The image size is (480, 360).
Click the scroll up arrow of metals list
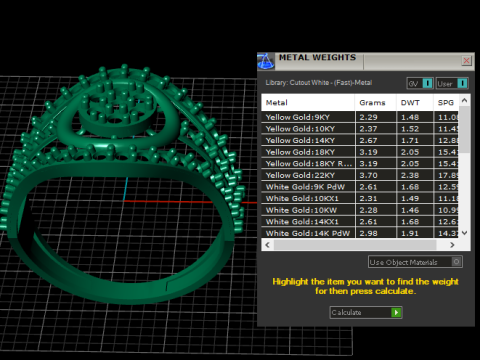[x=465, y=100]
